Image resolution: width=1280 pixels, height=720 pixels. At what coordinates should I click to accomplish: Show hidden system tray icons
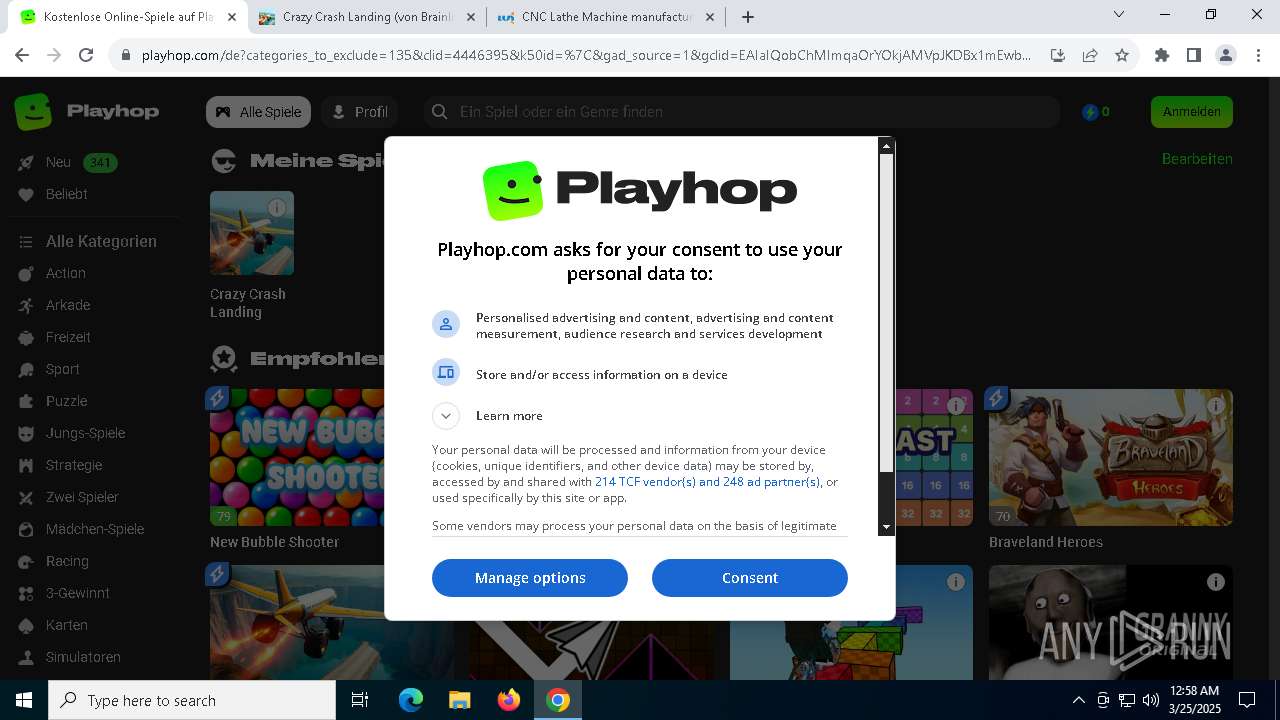tap(1078, 700)
